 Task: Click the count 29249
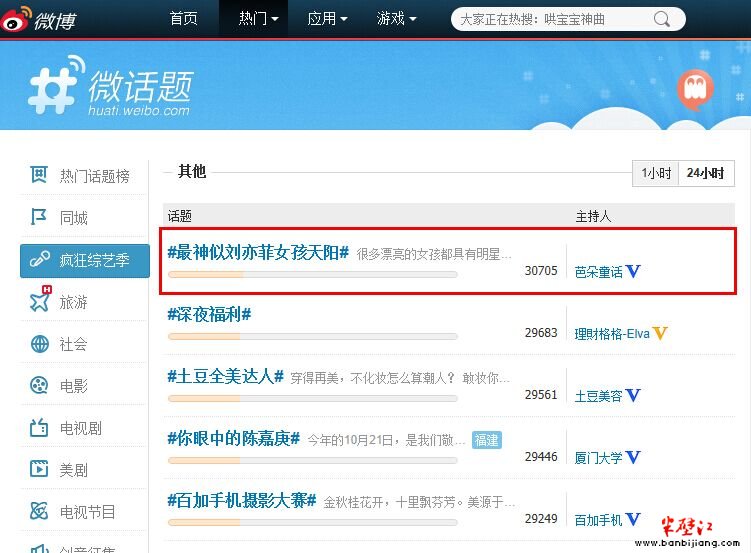pyautogui.click(x=541, y=519)
